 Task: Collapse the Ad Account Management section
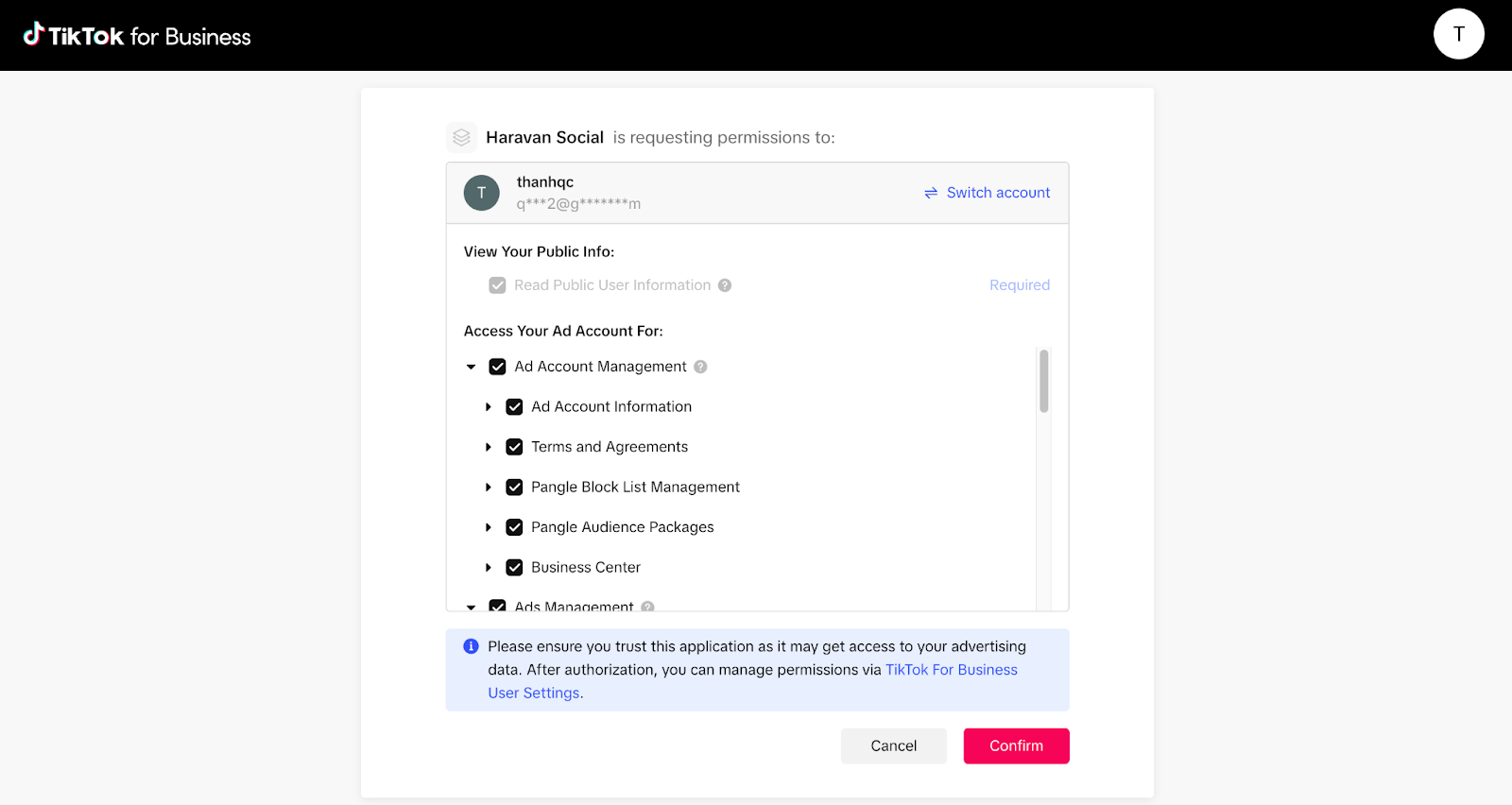471,367
